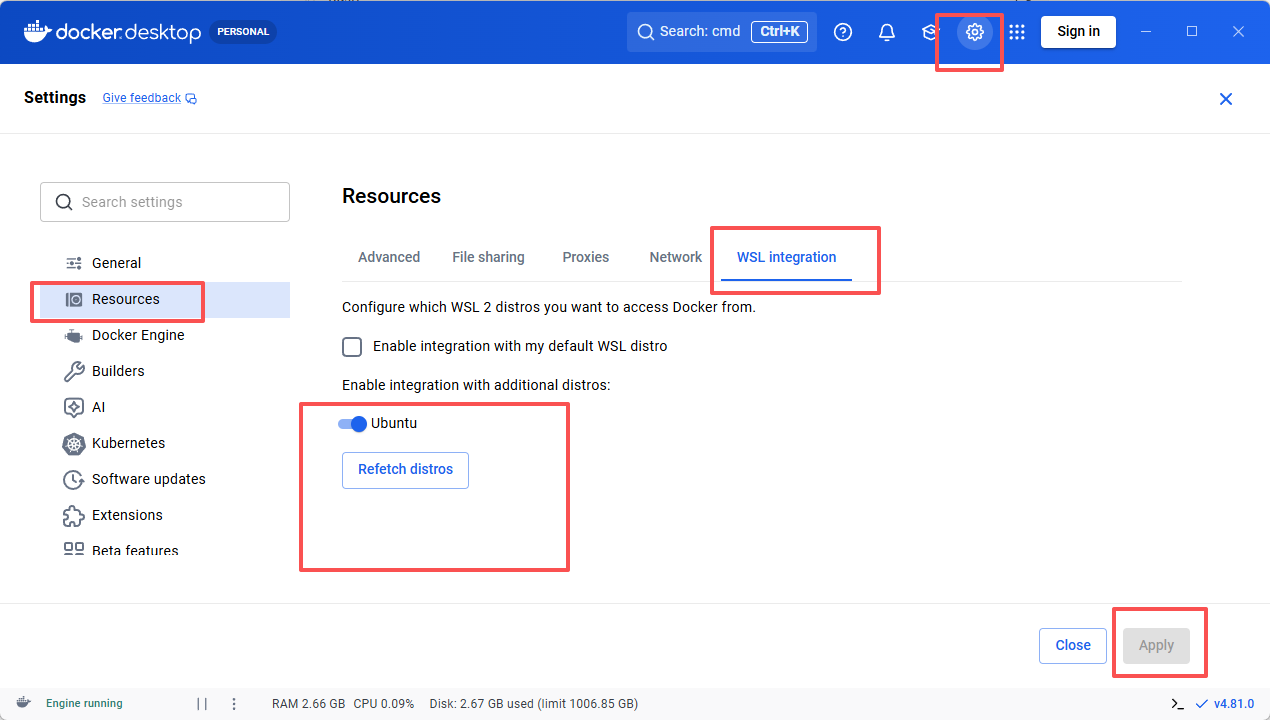Click the AI sparkle icon in the sidebar
This screenshot has height=720, width=1270.
coord(74,407)
